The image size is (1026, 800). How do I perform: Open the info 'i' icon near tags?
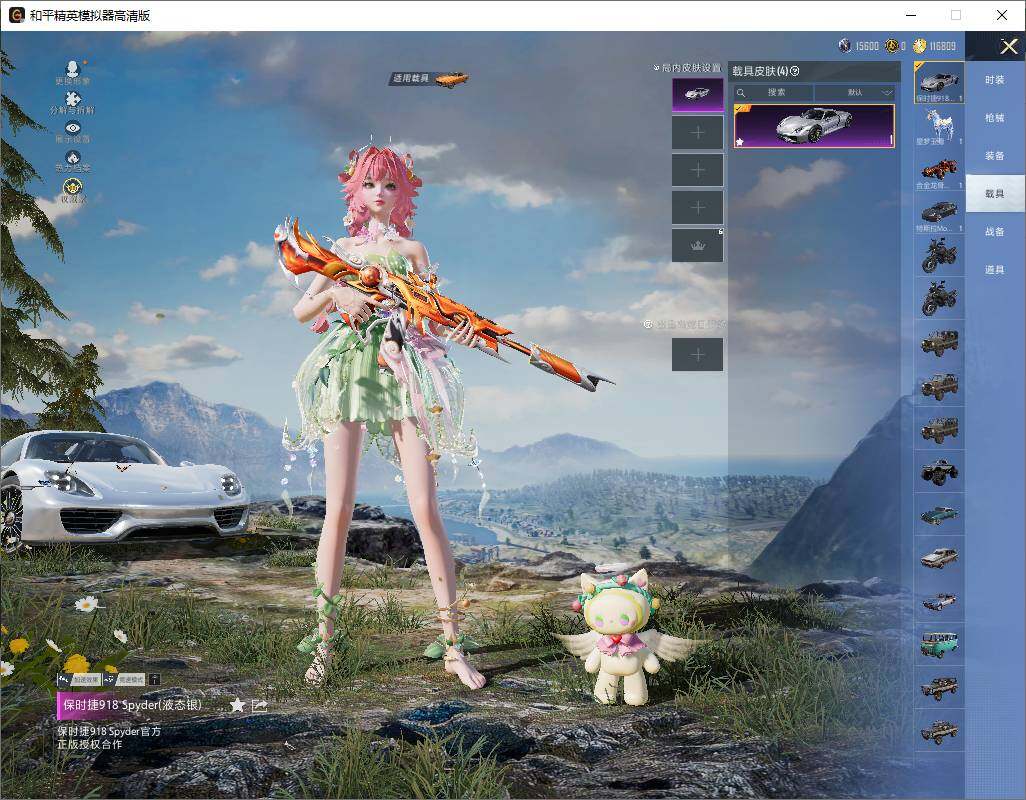pyautogui.click(x=154, y=680)
